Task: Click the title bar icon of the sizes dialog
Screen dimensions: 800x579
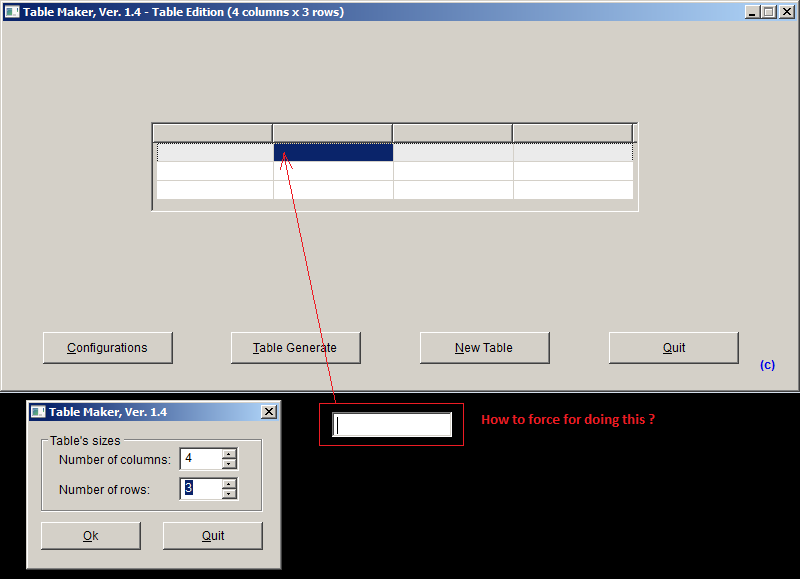Action: (38, 411)
